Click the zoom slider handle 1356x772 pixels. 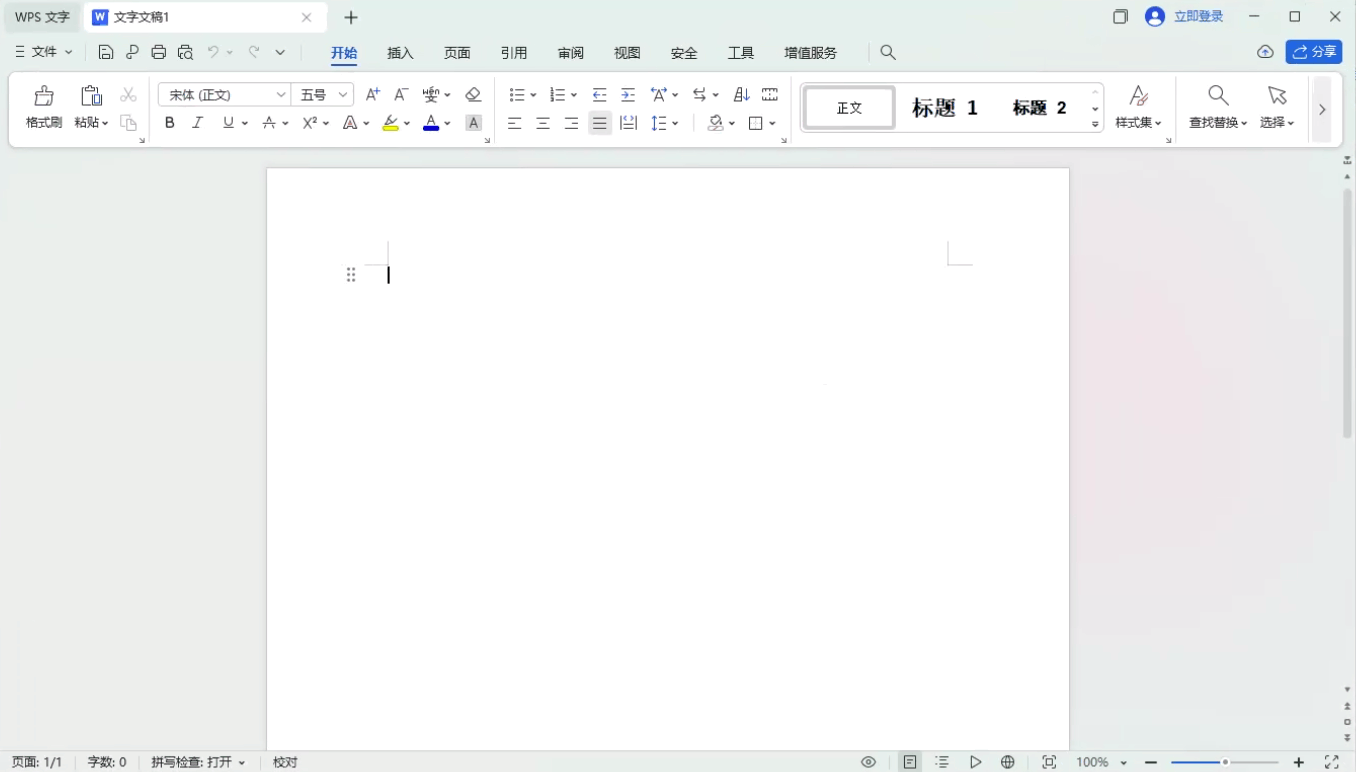tap(1225, 762)
